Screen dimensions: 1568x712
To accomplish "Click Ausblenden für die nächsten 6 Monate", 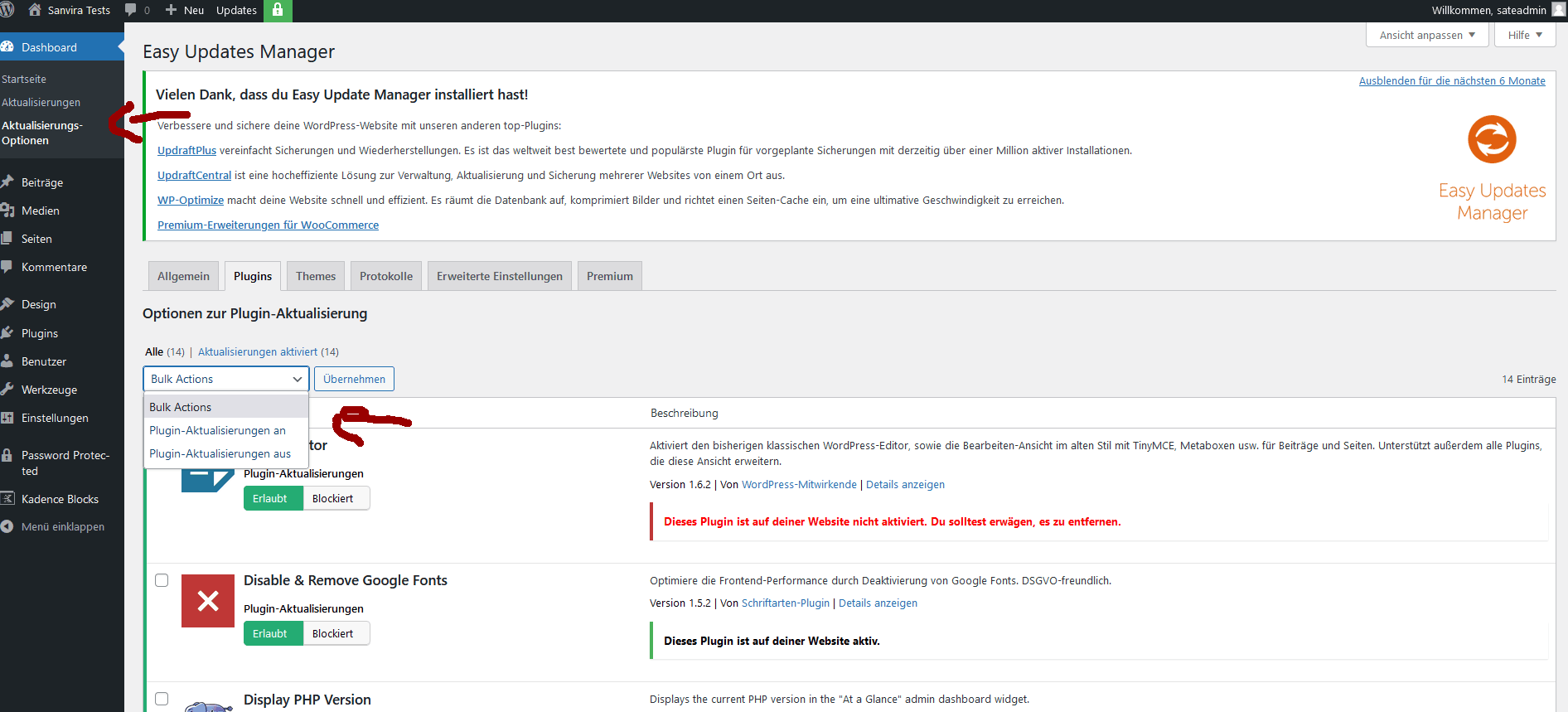I will coord(1452,80).
